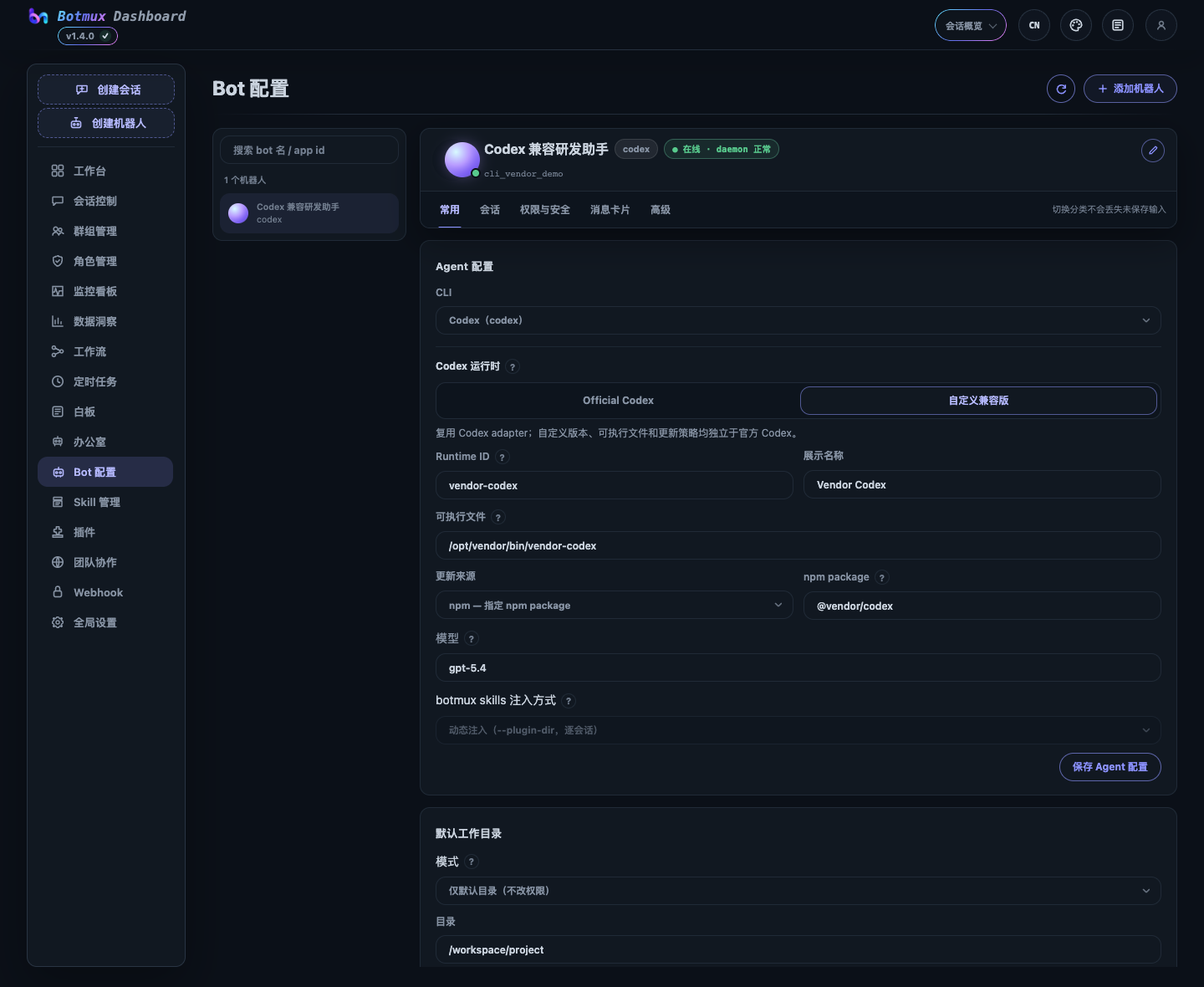Click the 目录 /workspace/project field
The height and width of the screenshot is (987, 1204).
point(798,949)
